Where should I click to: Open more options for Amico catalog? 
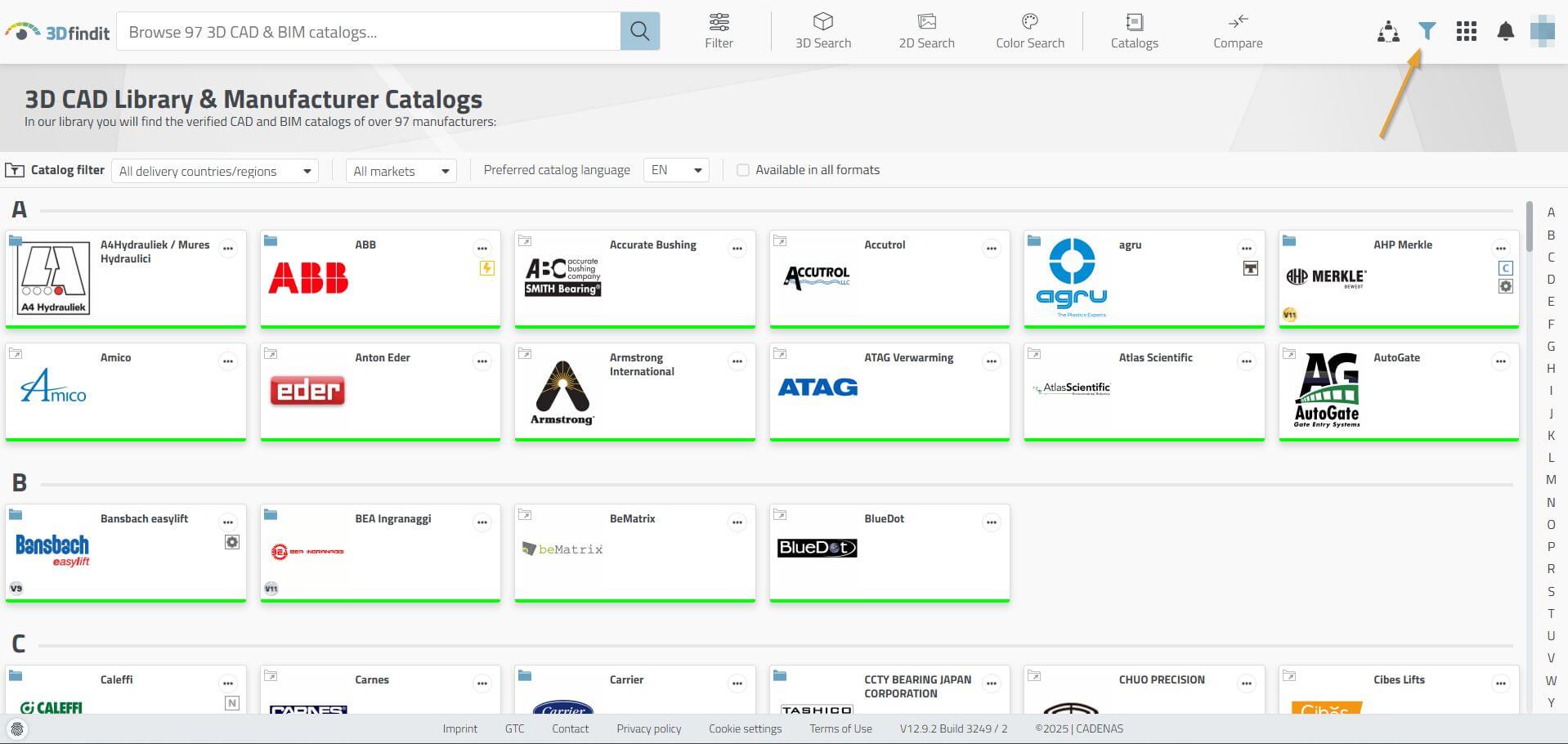[228, 361]
